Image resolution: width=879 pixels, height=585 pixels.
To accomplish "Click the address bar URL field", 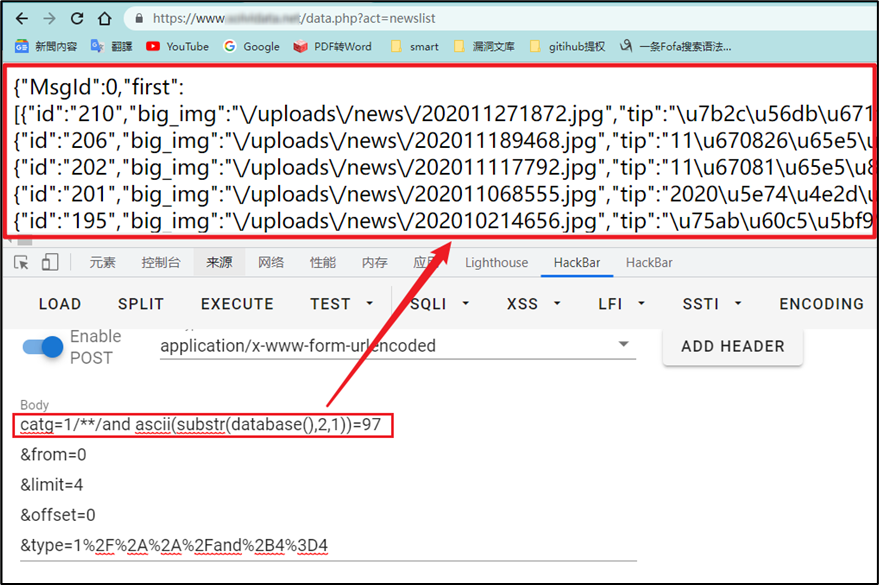I will 501,18.
